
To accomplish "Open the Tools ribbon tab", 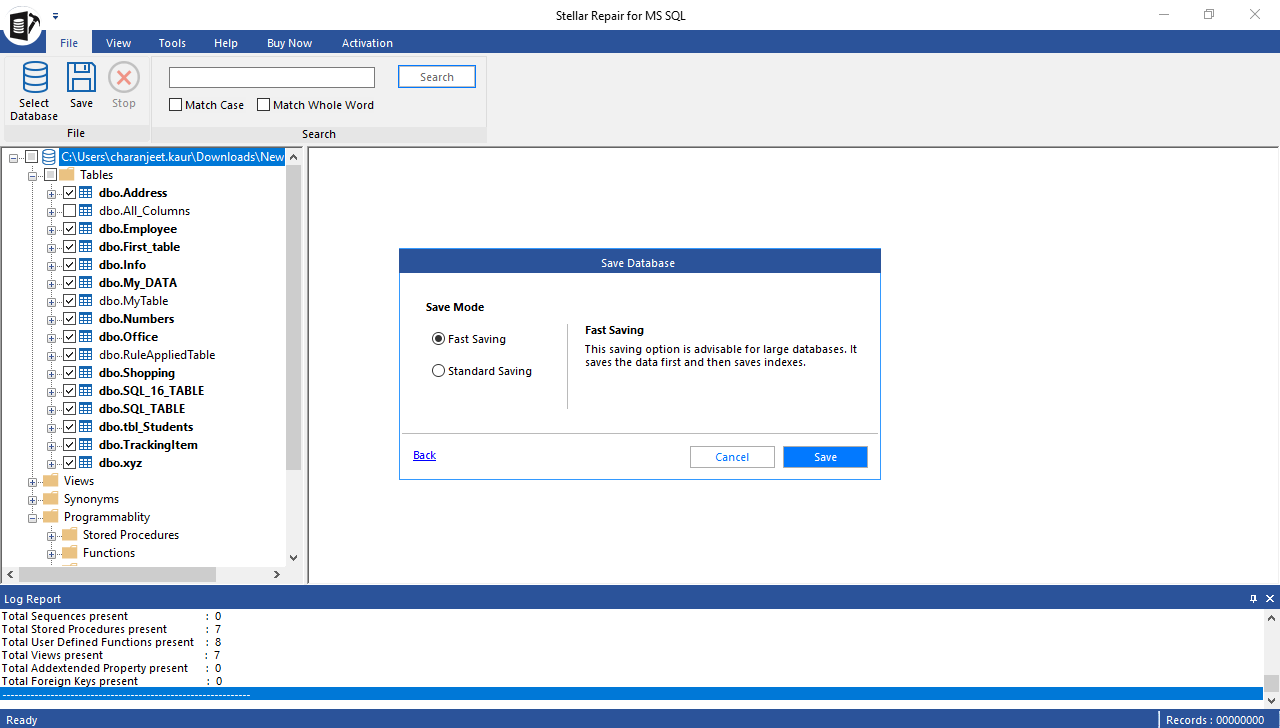I will click(x=172, y=43).
